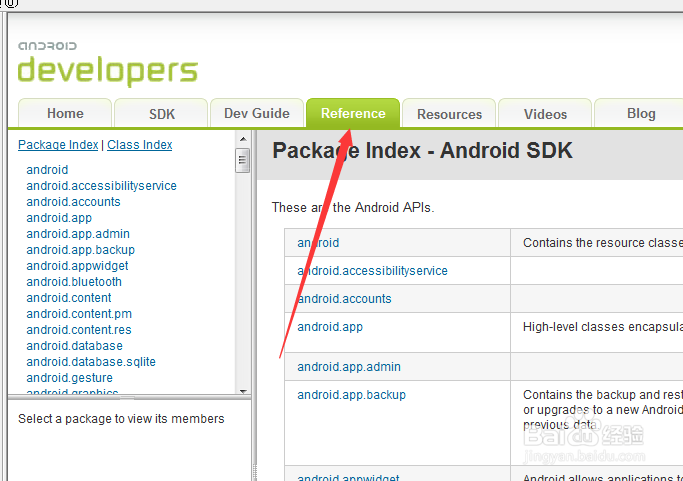The width and height of the screenshot is (683, 481).
Task: Open android.database.sqlite in sidebar
Action: 91,362
